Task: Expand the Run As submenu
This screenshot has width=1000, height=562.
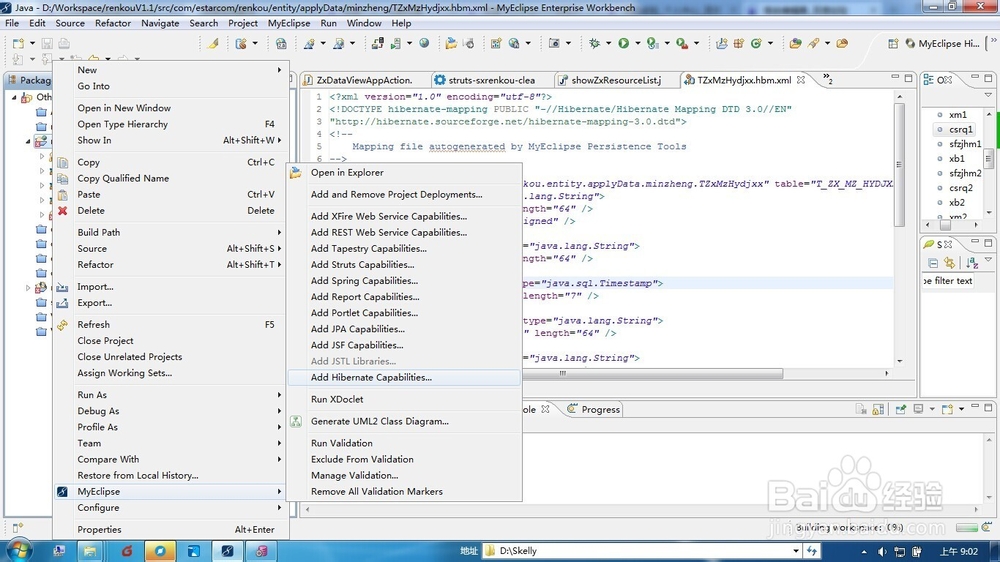Action: [x=279, y=395]
